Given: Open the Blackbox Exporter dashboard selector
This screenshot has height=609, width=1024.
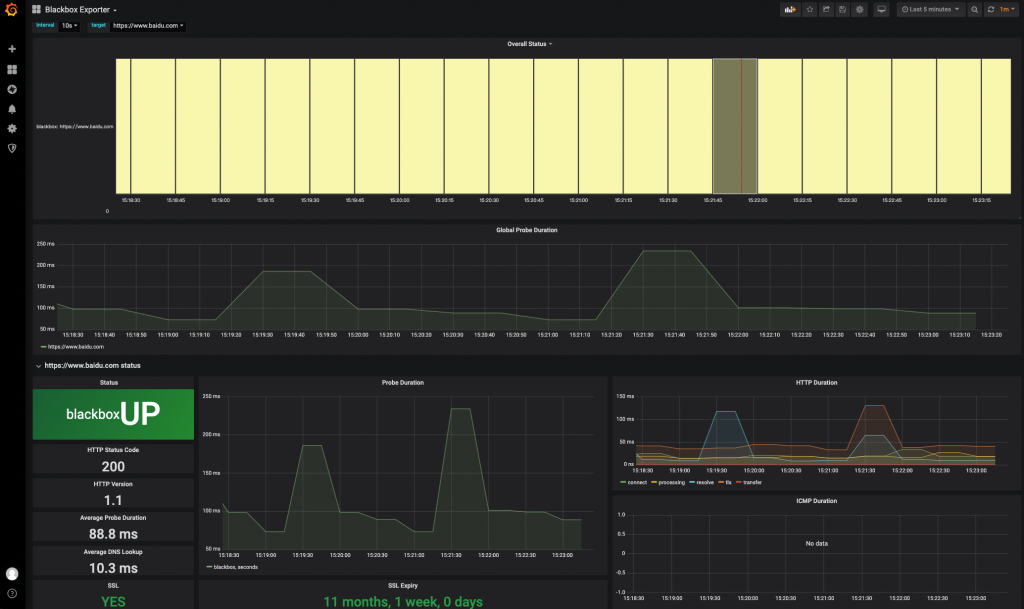Looking at the screenshot, I should point(80,9).
